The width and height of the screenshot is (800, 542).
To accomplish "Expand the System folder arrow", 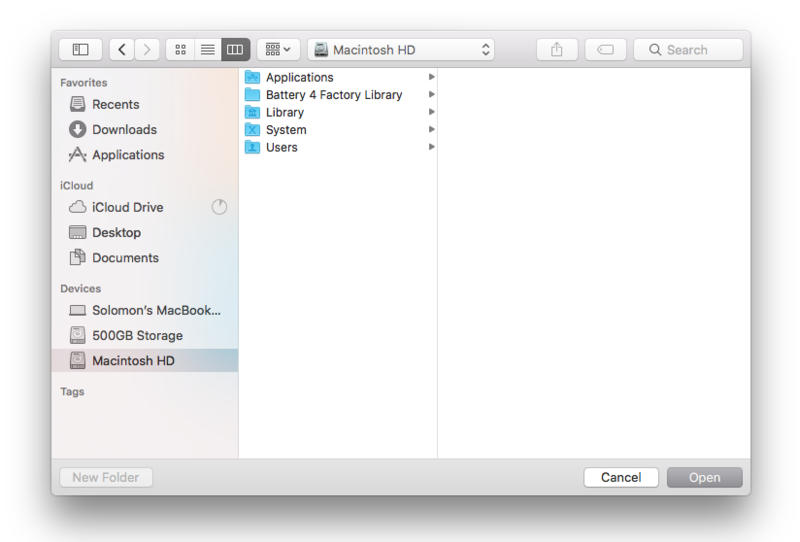I will (x=432, y=129).
